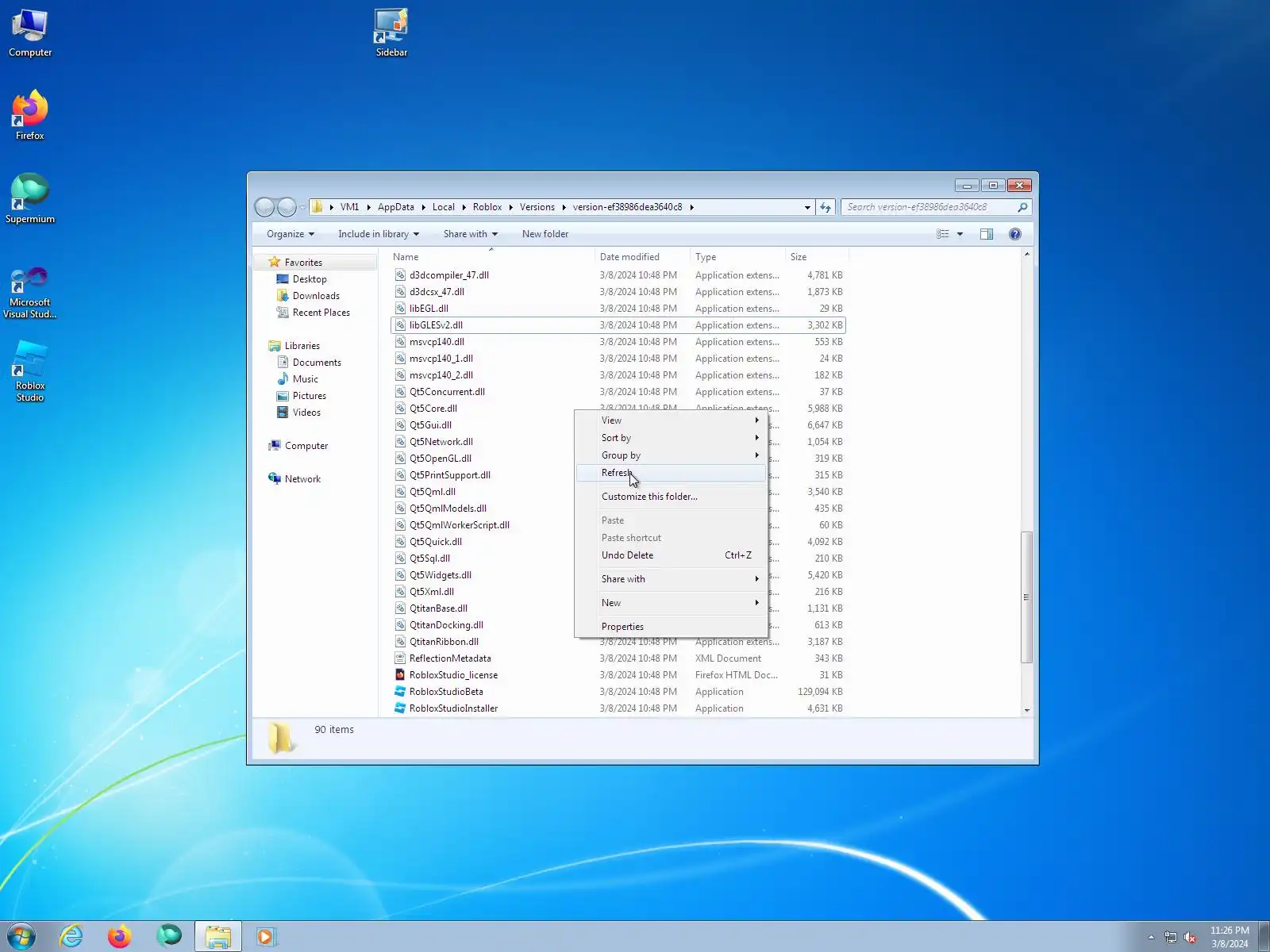Open the Sidebar desktop shortcut
This screenshot has width=1270, height=952.
coord(391,33)
